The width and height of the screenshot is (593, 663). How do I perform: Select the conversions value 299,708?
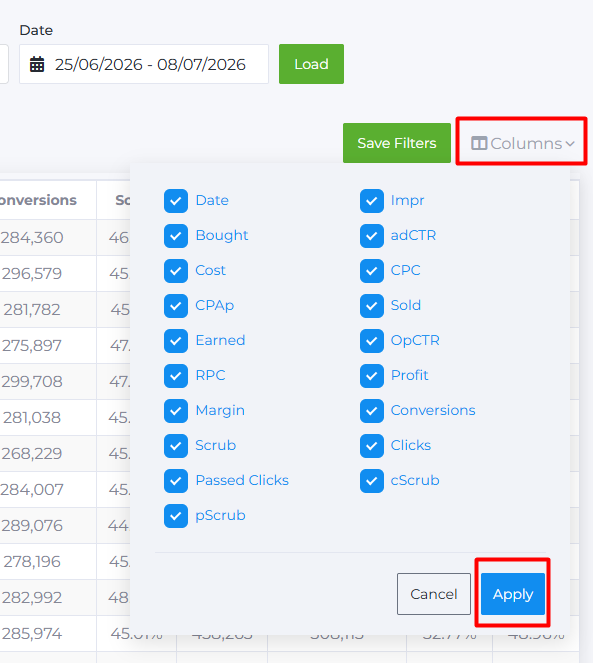click(x=32, y=381)
